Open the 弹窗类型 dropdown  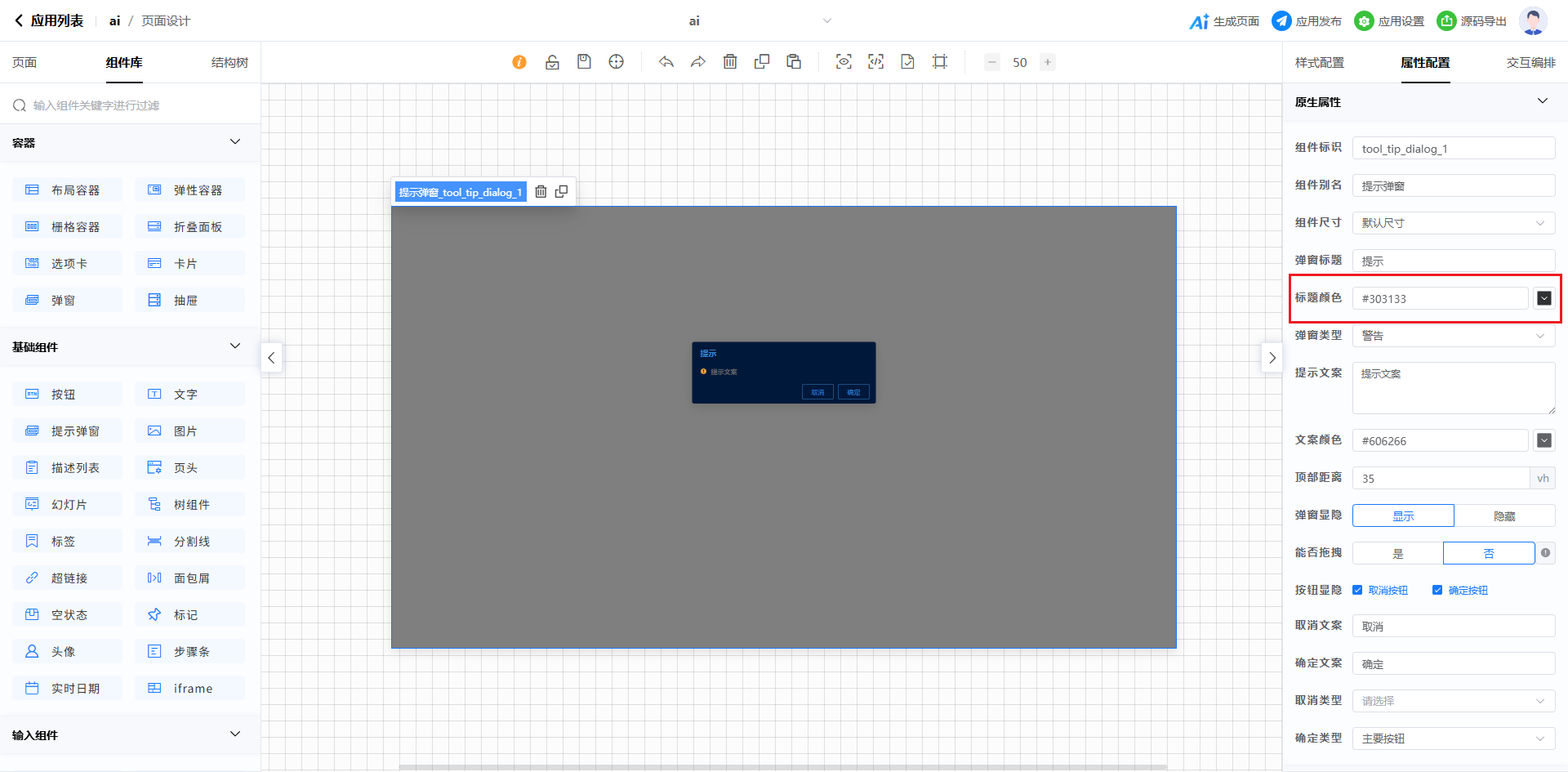pos(1453,336)
